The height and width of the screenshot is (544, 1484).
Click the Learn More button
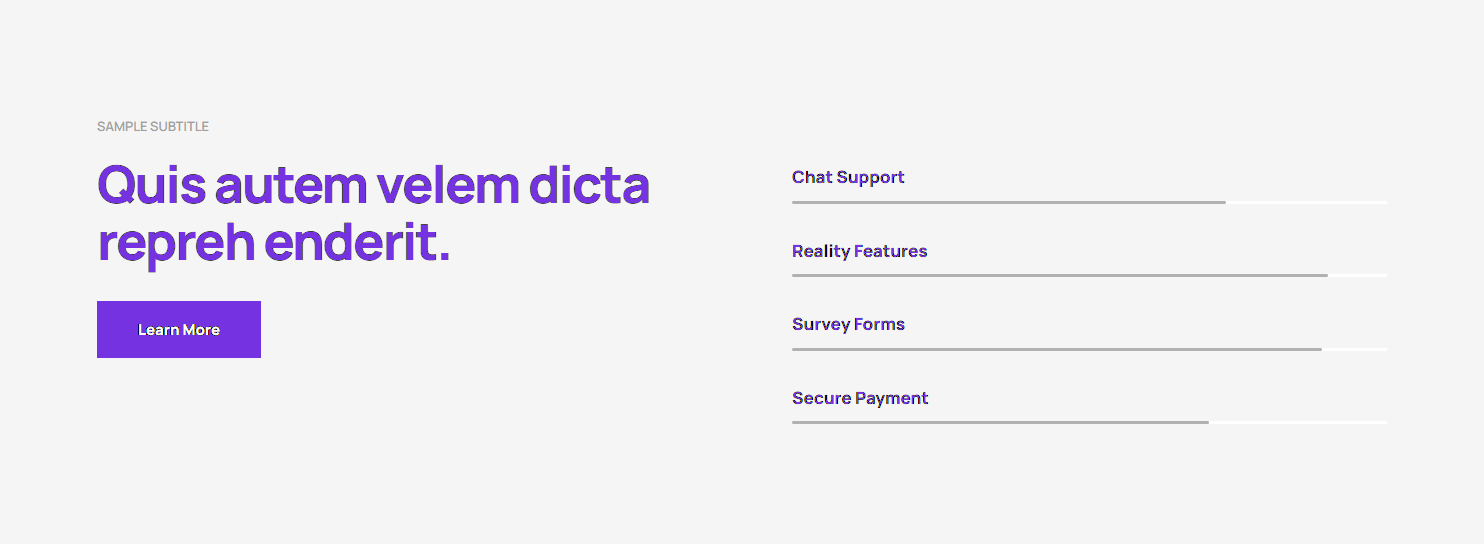point(179,330)
